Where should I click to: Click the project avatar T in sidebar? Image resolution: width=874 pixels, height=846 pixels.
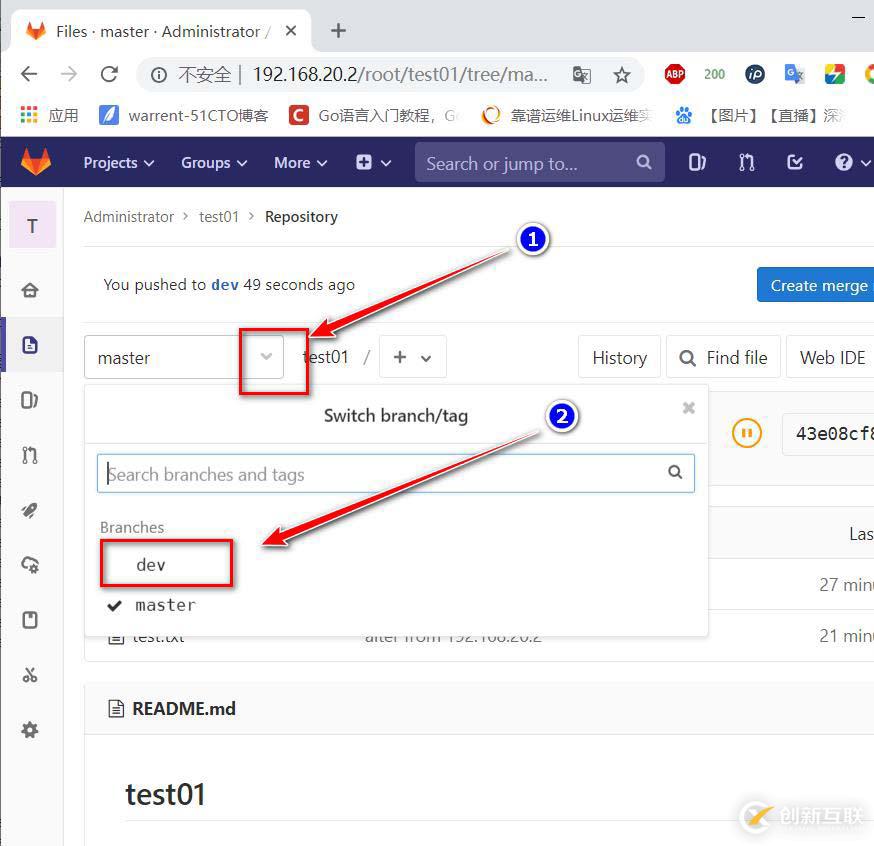(32, 225)
